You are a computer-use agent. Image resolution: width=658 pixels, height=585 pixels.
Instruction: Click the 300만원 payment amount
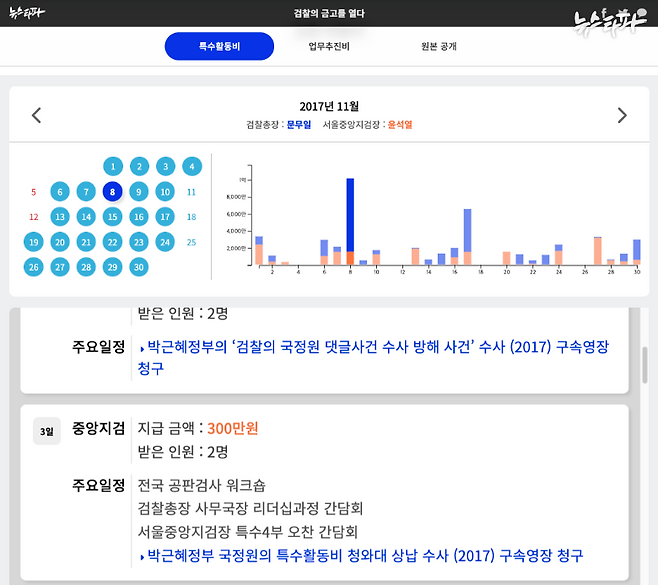[x=232, y=428]
